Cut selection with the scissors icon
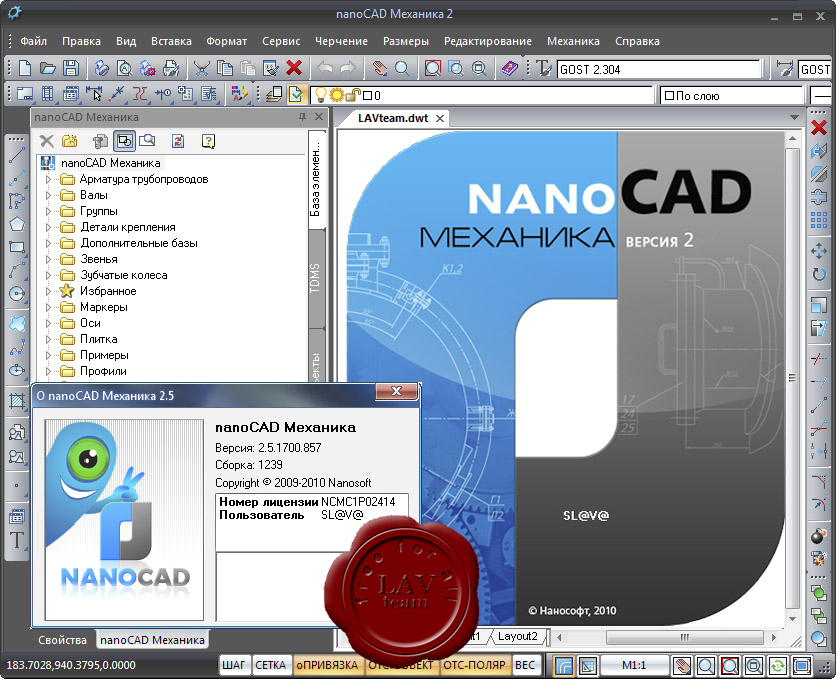The width and height of the screenshot is (836, 679). 201,68
